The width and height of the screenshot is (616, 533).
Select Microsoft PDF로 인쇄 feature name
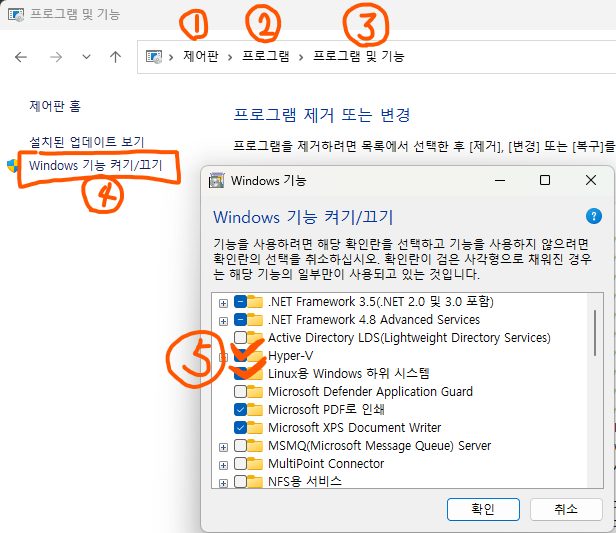326,410
